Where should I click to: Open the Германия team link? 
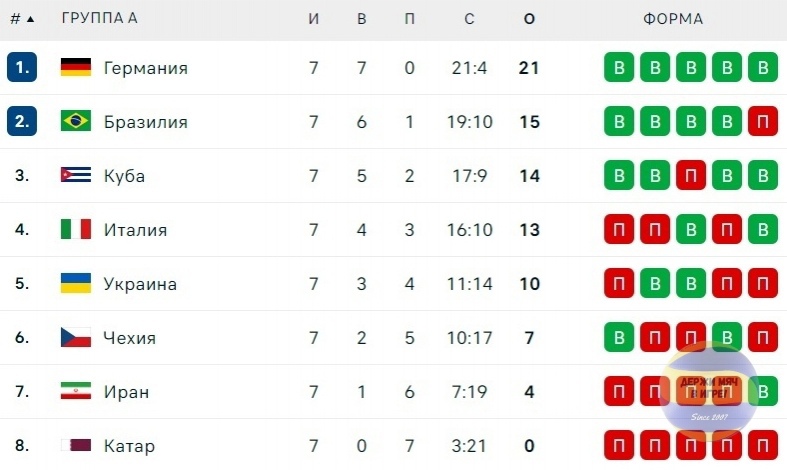pyautogui.click(x=146, y=68)
